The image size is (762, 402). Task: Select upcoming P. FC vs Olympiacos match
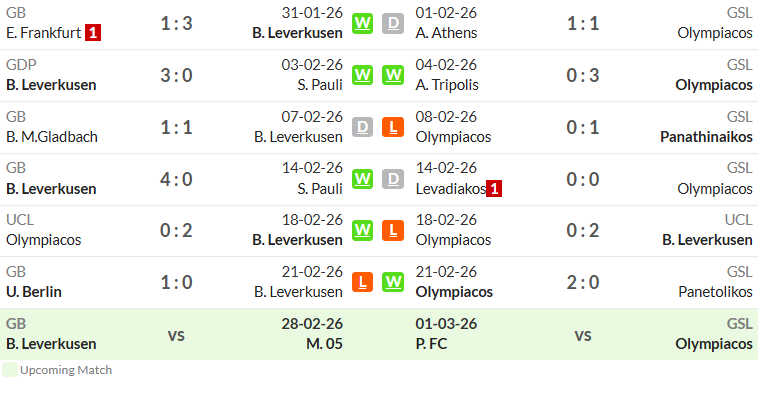pyautogui.click(x=584, y=334)
